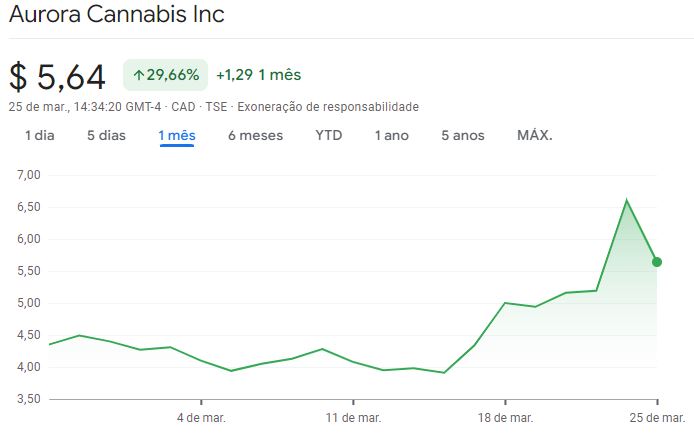694x435 pixels.
Task: Click the highest peak of the price line
Action: pos(627,200)
